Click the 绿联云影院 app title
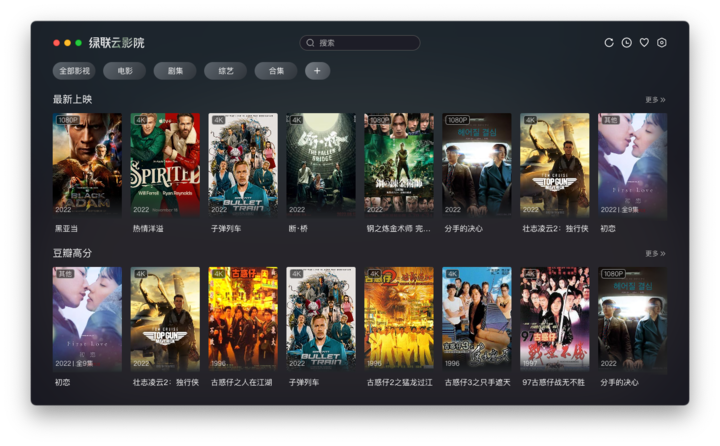Image resolution: width=720 pixels, height=446 pixels. click(117, 43)
